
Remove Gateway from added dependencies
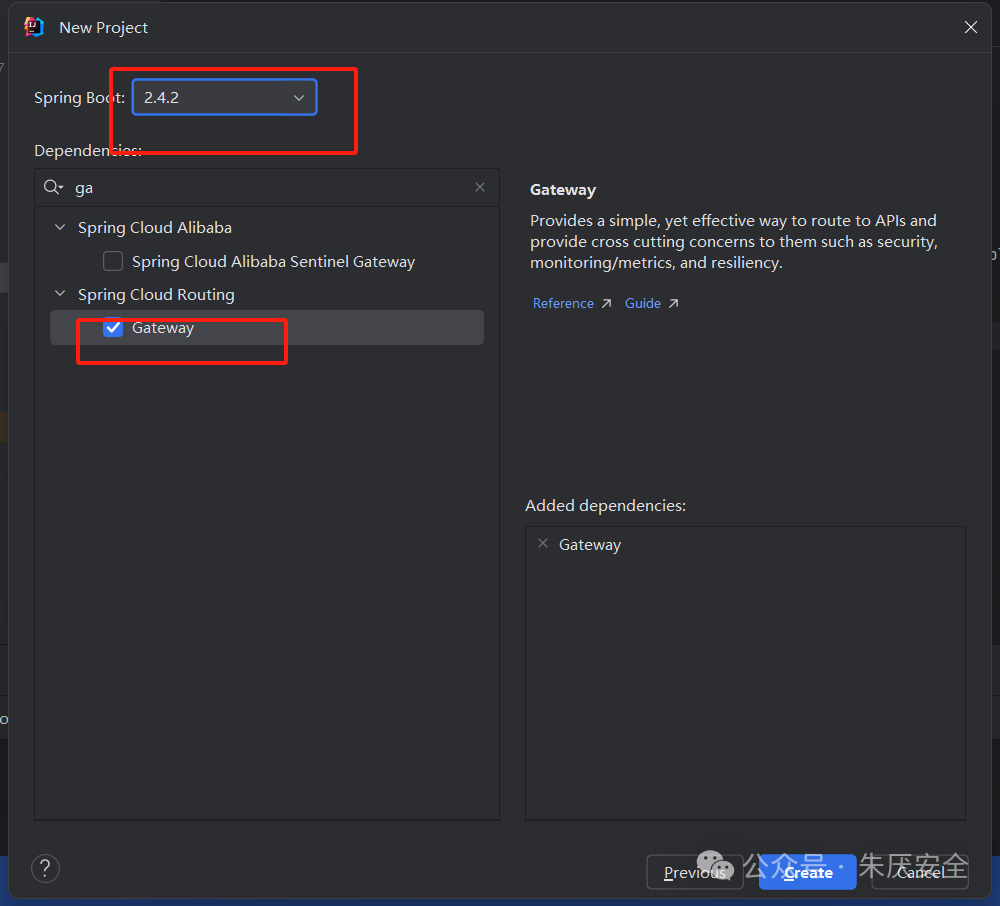[543, 543]
